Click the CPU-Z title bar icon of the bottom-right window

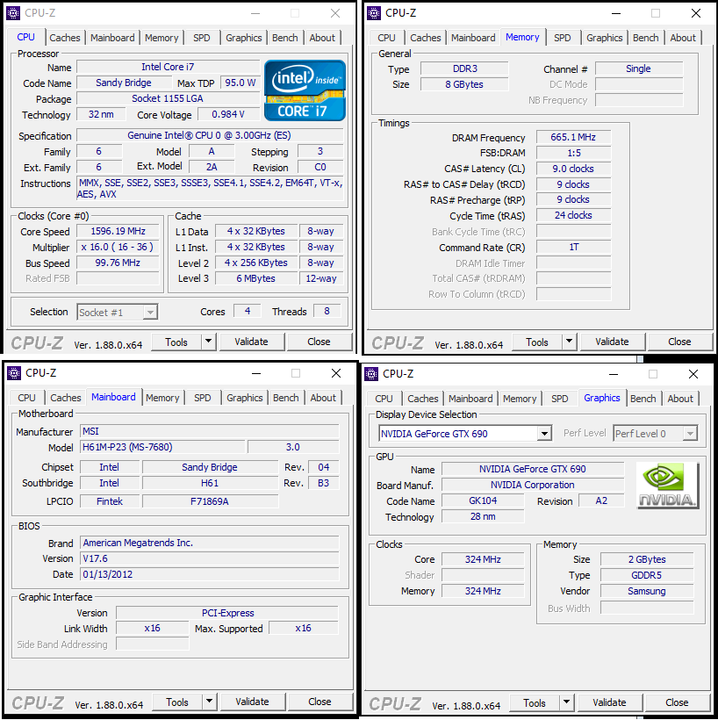point(372,374)
